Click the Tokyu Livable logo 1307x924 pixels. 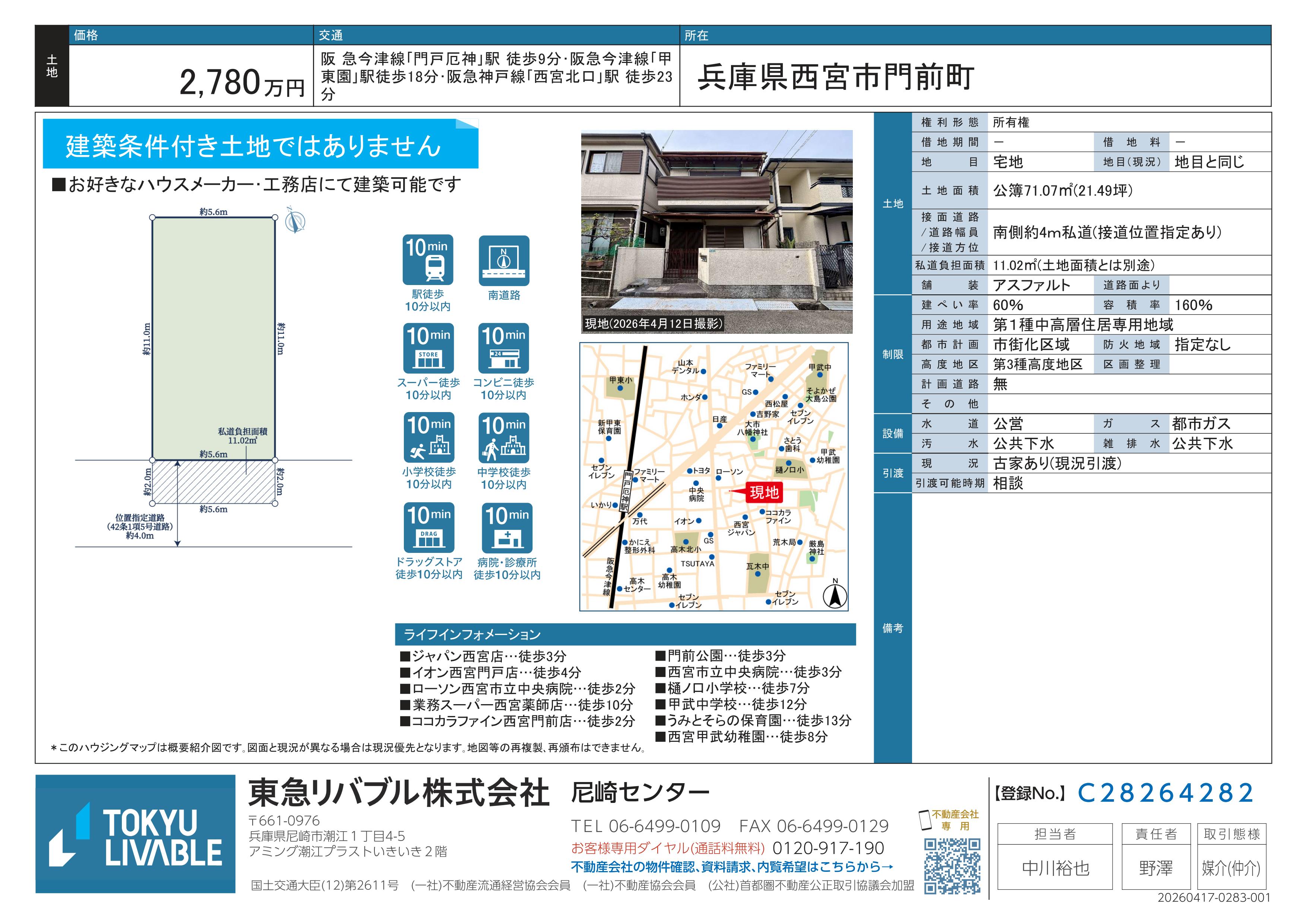click(136, 834)
